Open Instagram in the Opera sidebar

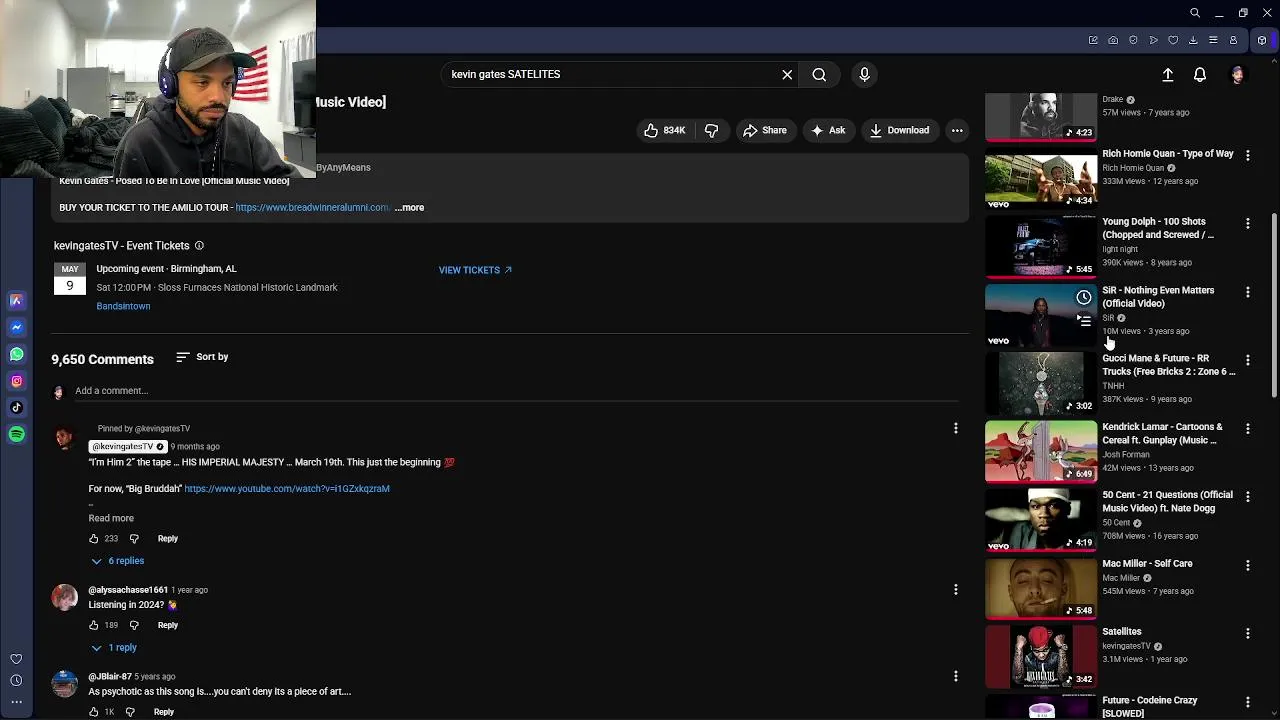[x=16, y=381]
